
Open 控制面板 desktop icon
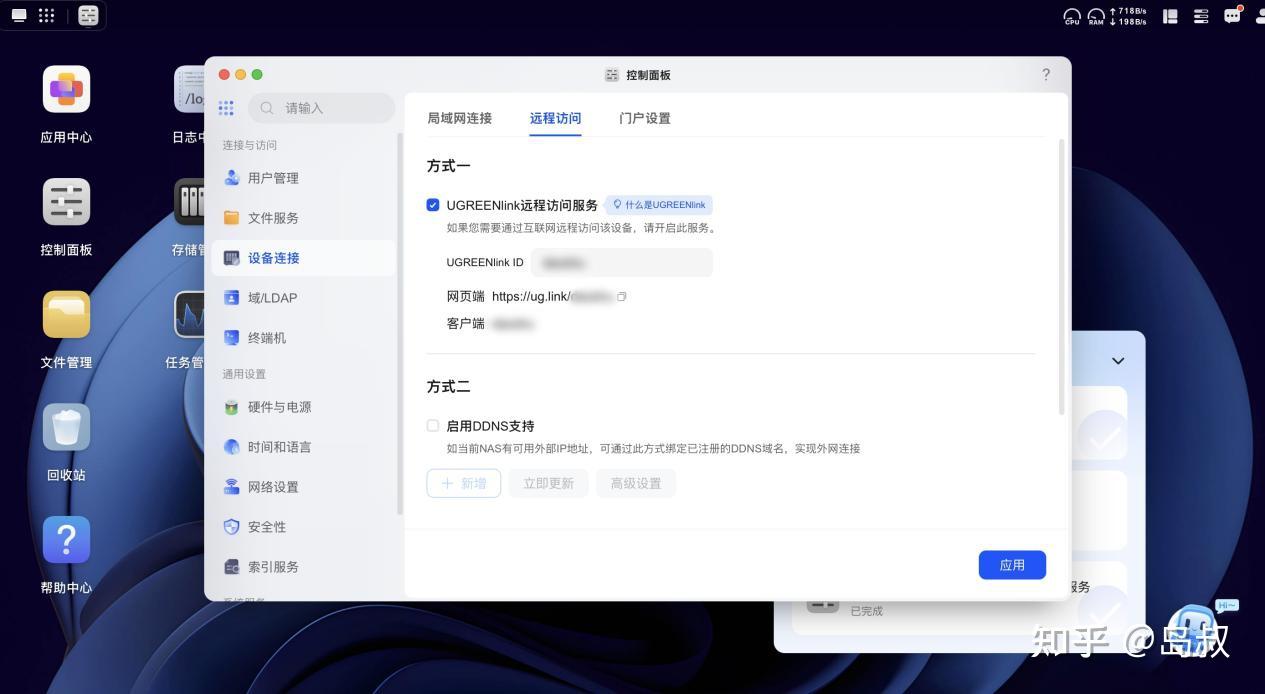coord(66,217)
